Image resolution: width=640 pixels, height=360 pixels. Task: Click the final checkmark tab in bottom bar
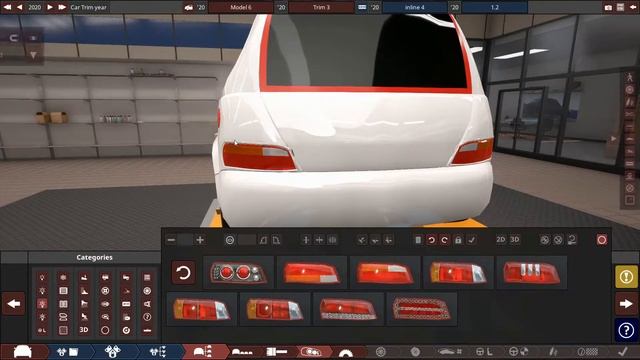click(623, 351)
